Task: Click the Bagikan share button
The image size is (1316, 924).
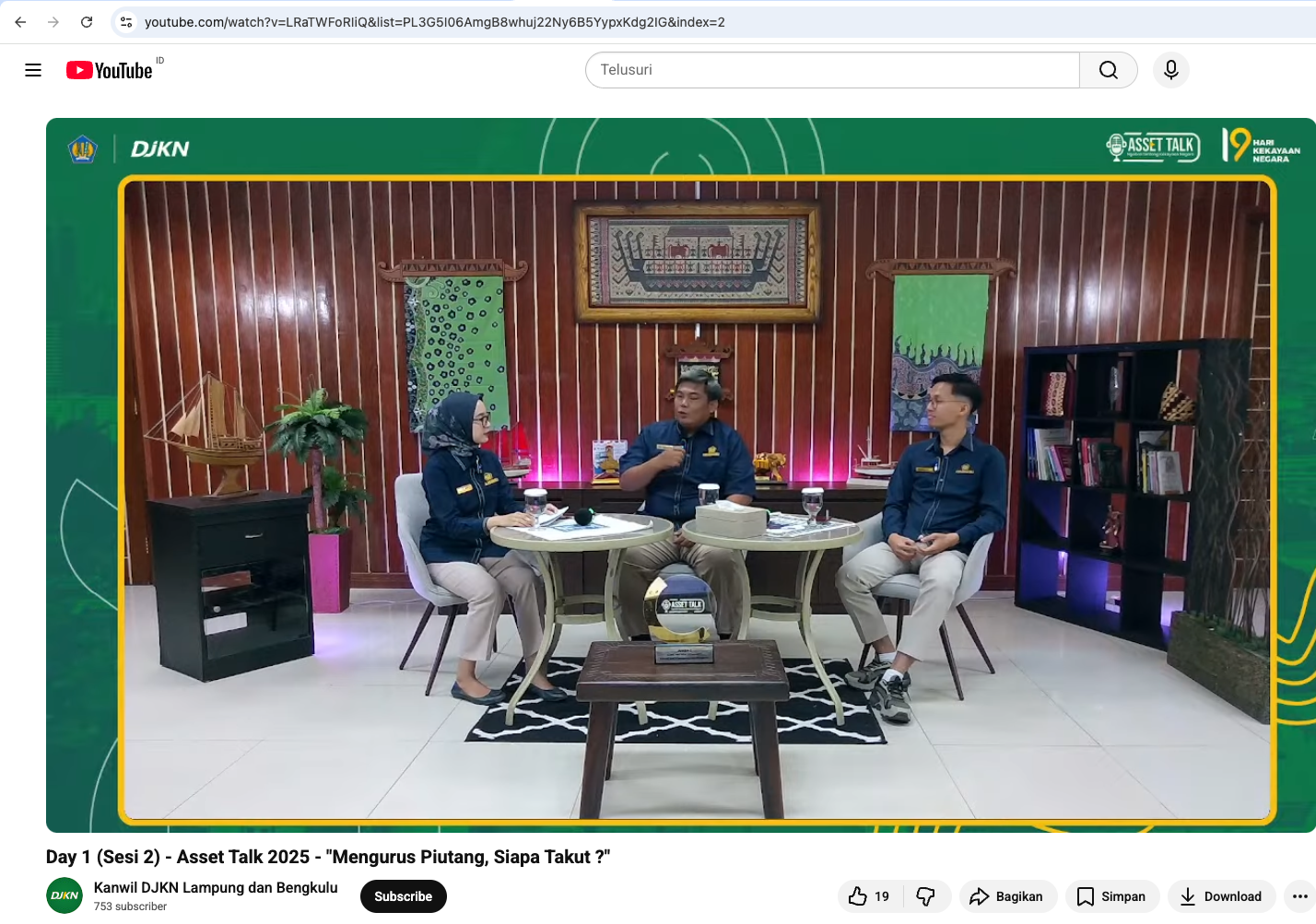Action: [x=1007, y=896]
